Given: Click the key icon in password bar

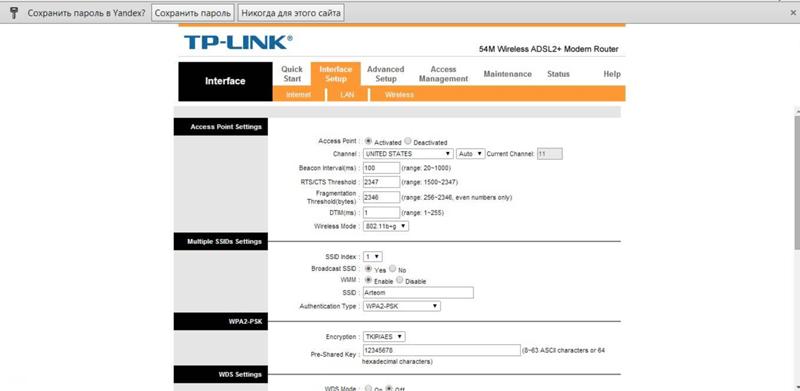Looking at the screenshot, I should 14,13.
